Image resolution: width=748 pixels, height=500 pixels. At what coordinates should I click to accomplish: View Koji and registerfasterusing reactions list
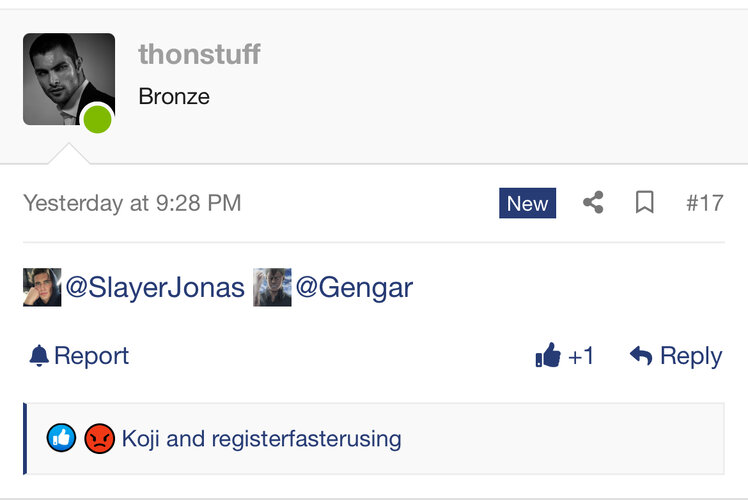[x=261, y=438]
